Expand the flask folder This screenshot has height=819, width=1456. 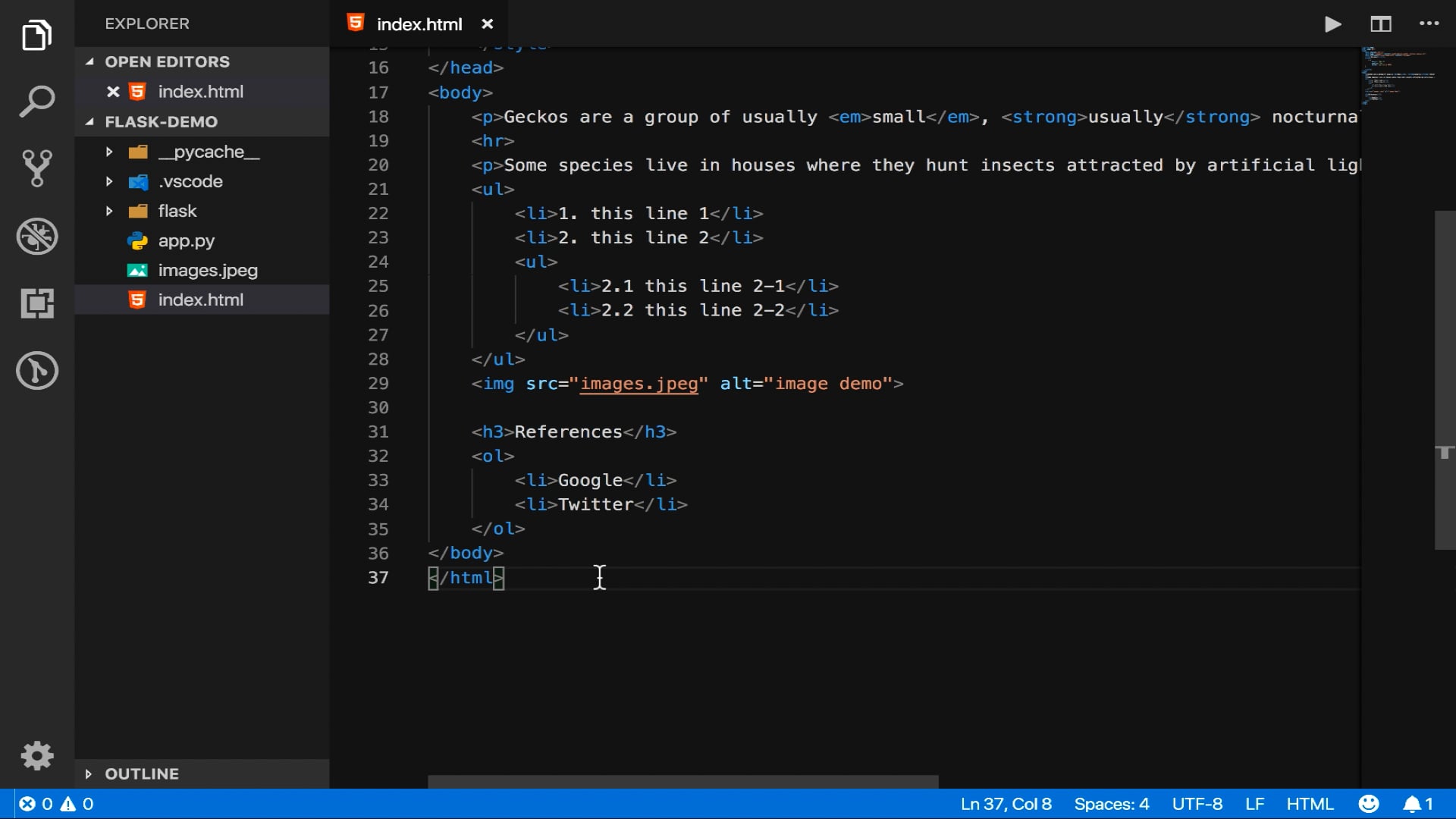pos(177,211)
